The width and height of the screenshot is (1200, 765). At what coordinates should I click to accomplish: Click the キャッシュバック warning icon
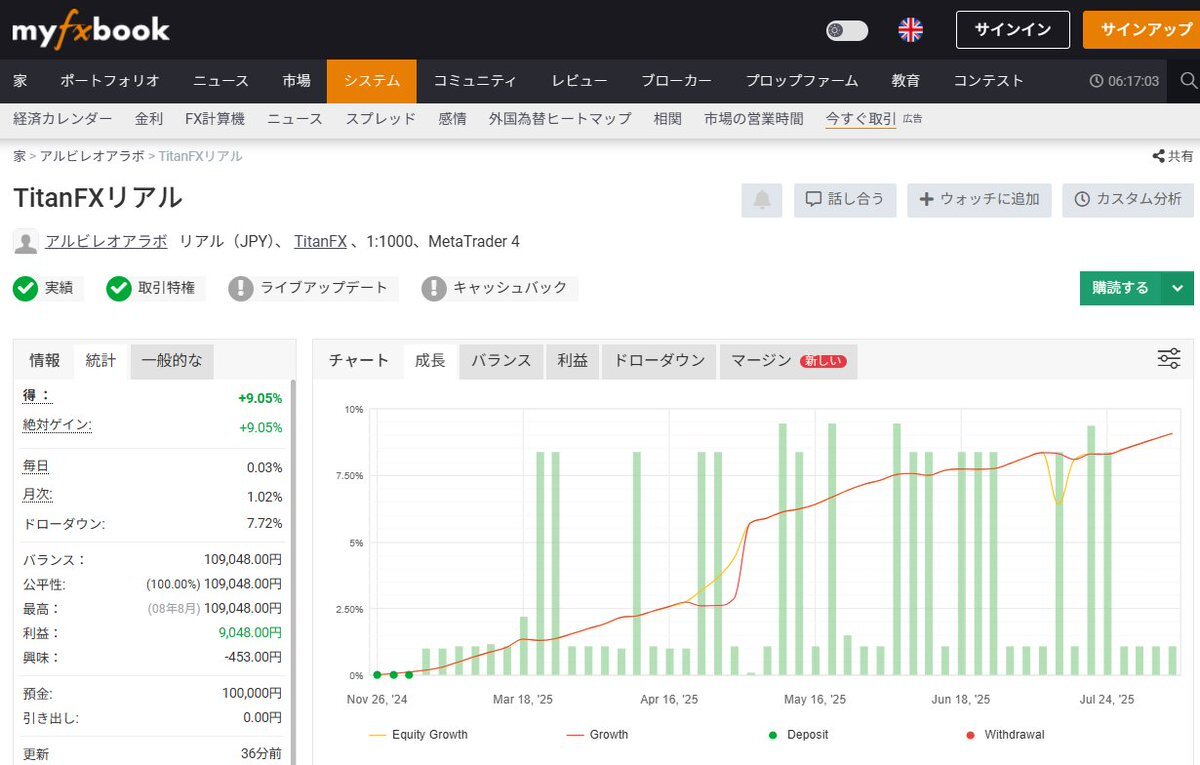pyautogui.click(x=434, y=289)
